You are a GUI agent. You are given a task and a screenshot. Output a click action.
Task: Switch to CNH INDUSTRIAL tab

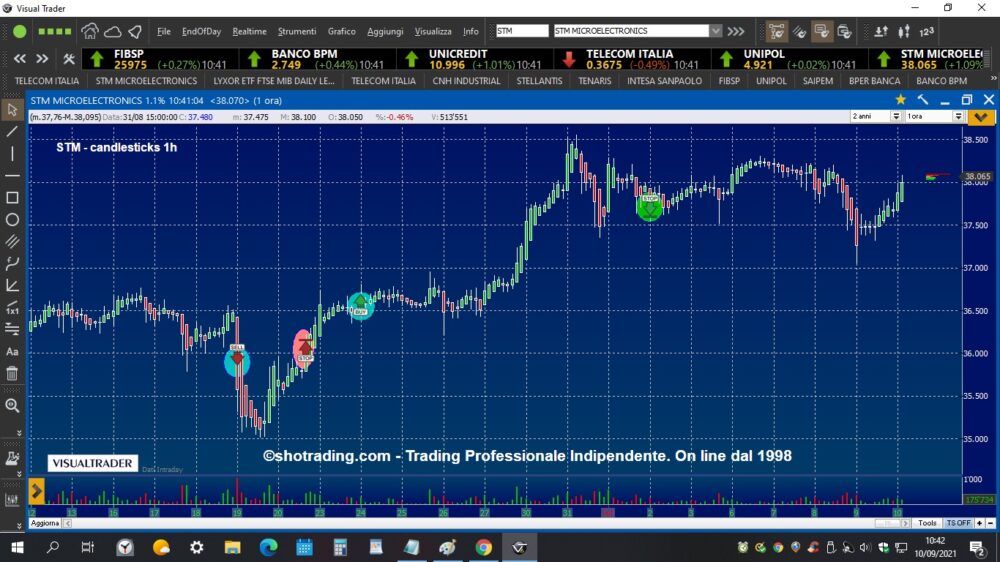[466, 81]
